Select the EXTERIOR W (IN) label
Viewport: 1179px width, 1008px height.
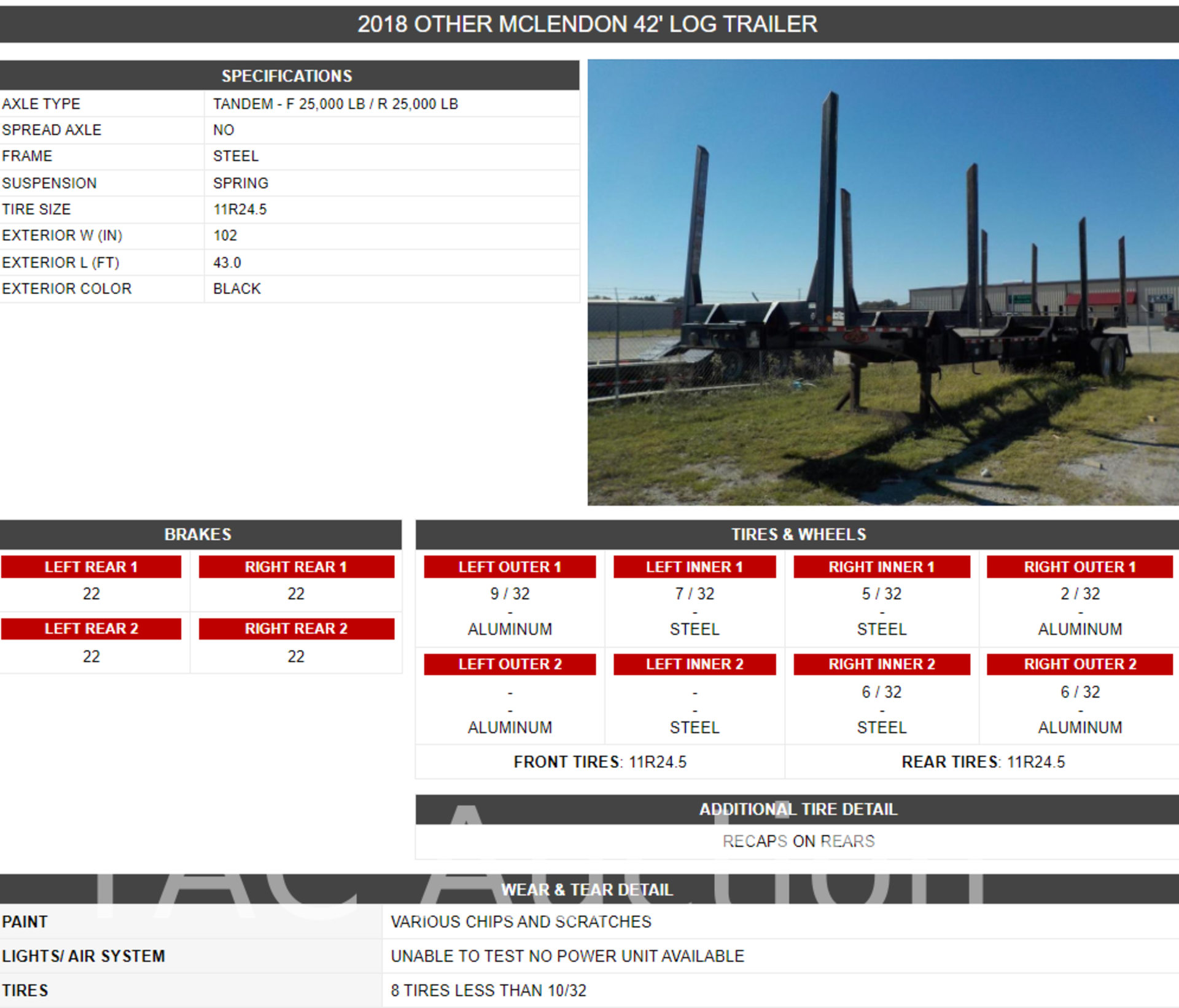click(x=62, y=235)
